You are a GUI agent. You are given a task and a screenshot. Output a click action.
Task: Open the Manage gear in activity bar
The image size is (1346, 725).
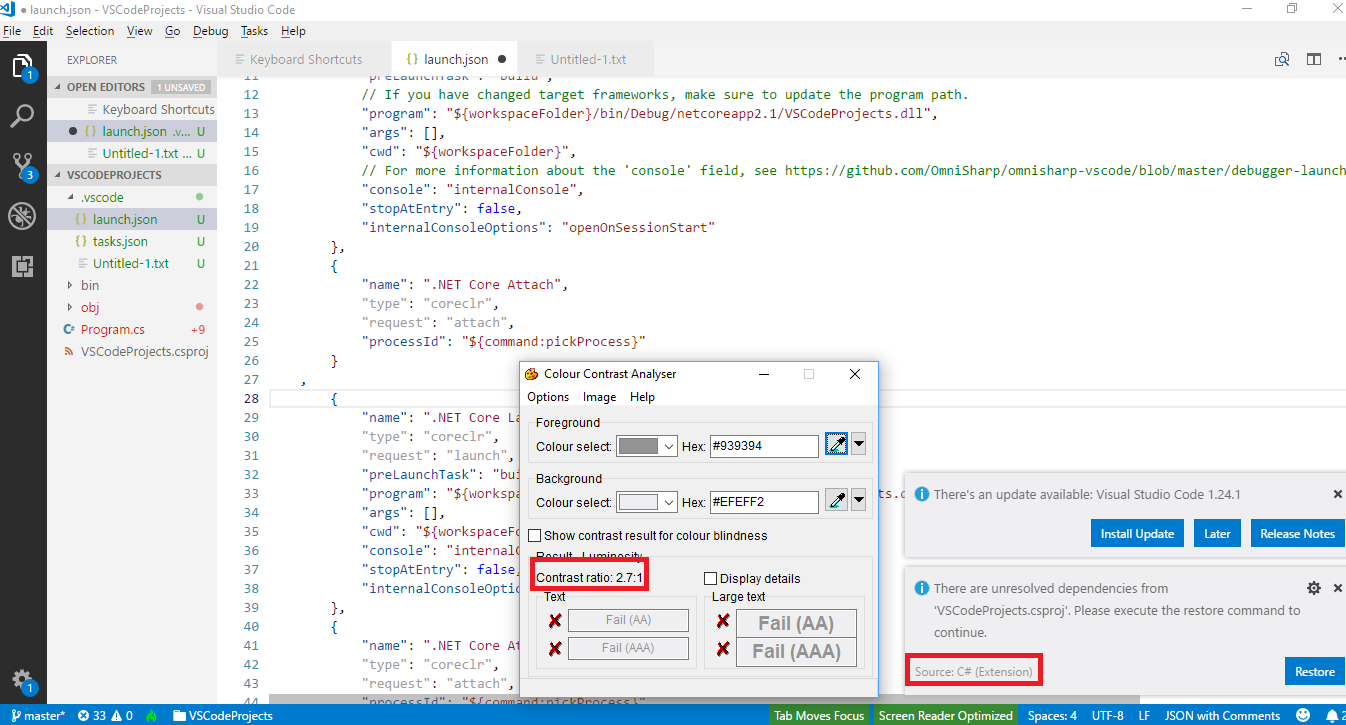coord(22,680)
